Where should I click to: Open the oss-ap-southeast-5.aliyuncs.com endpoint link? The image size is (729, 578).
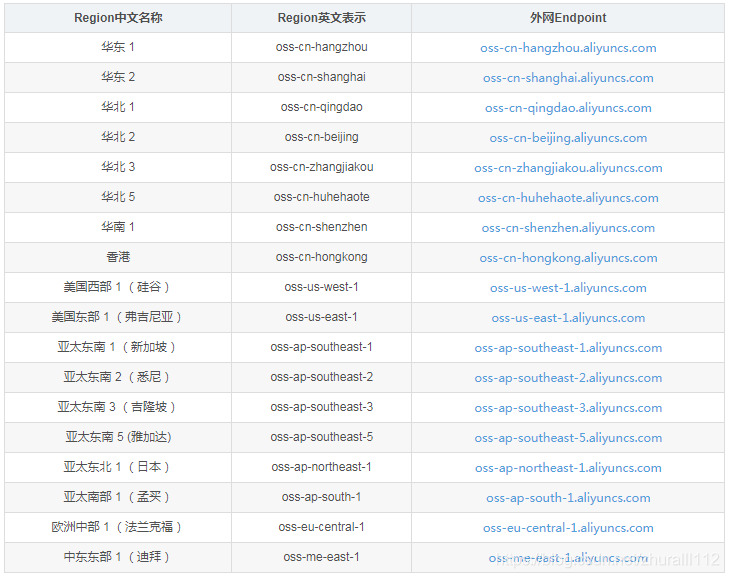(568, 438)
